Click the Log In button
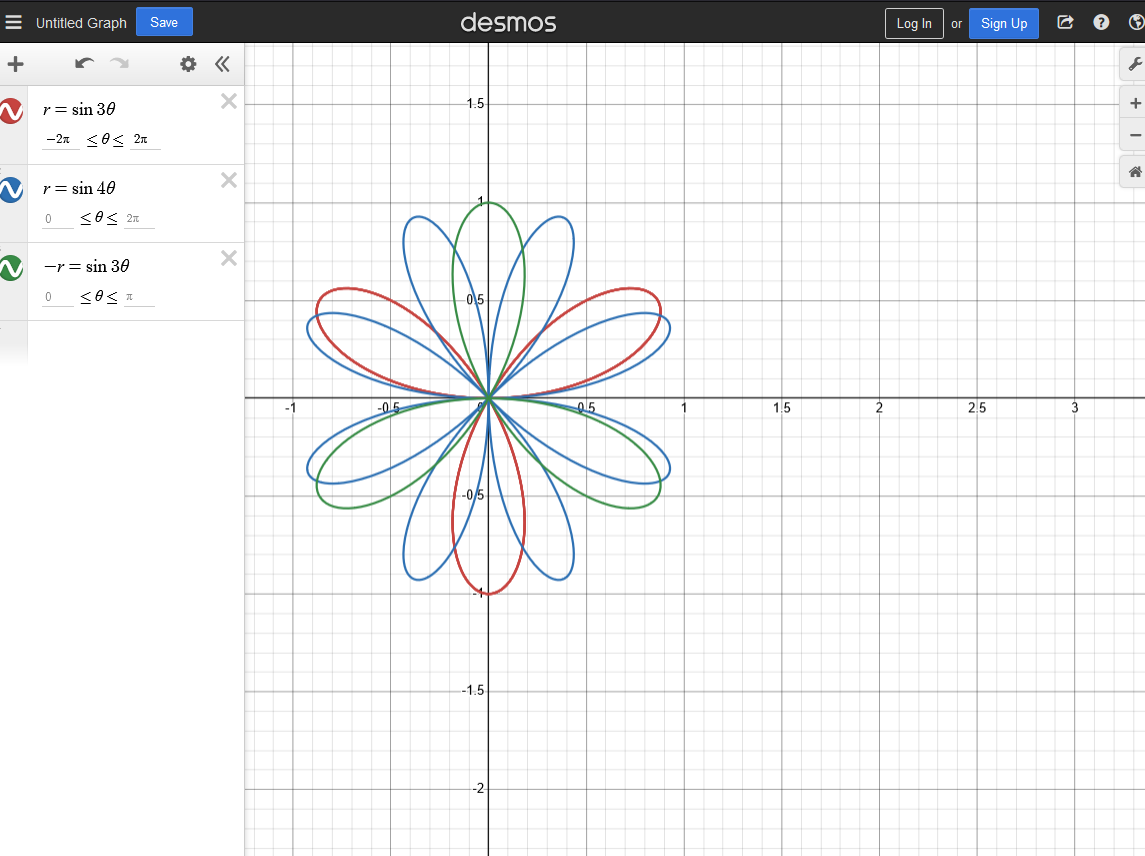1145x856 pixels. 913,23
